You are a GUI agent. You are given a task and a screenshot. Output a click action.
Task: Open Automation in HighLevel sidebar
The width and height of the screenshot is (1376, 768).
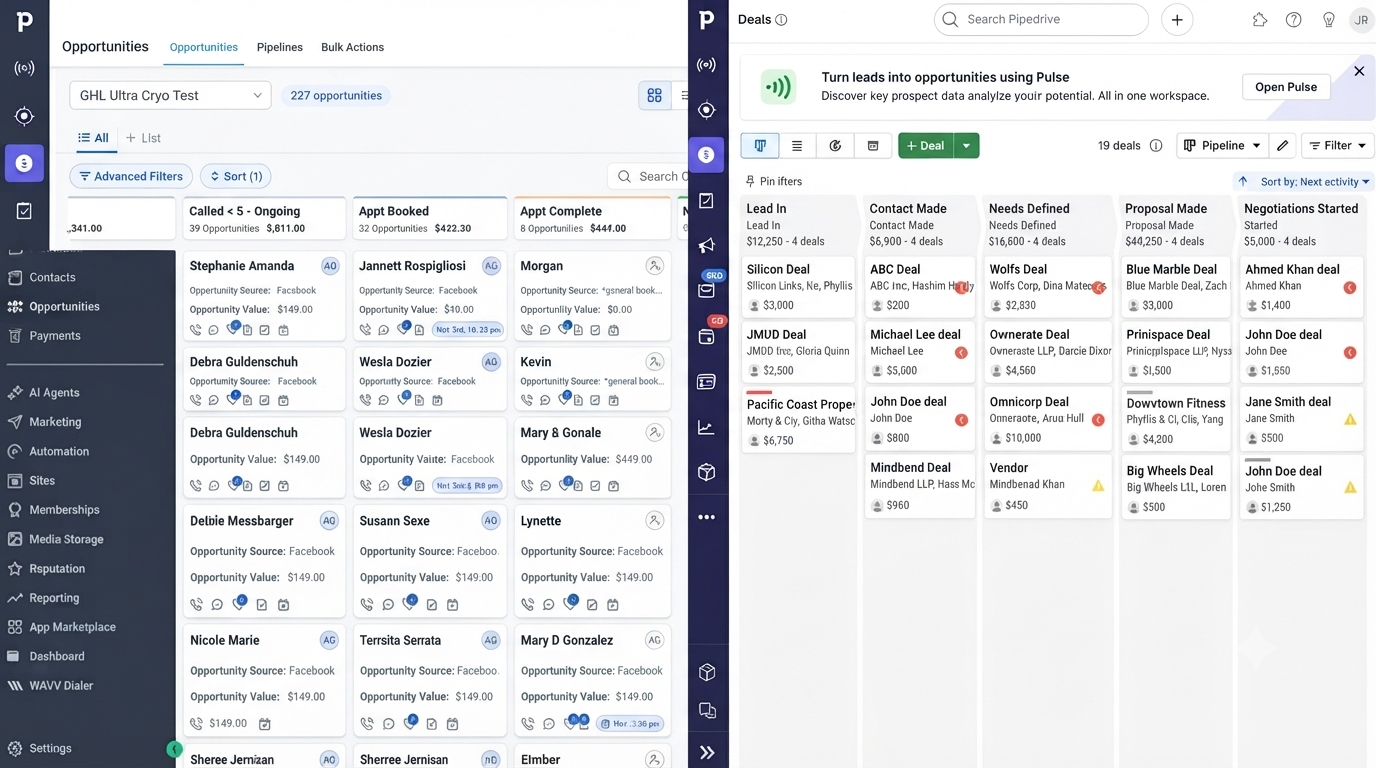(59, 451)
